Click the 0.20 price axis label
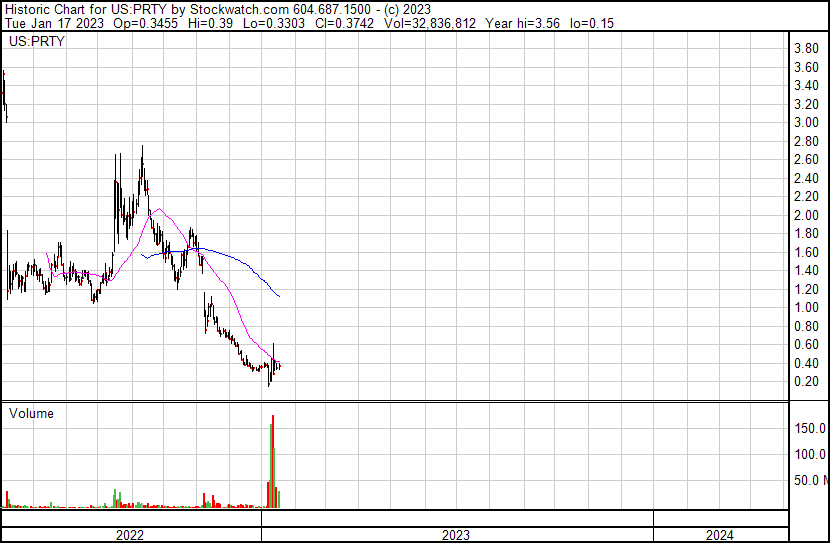 click(x=806, y=382)
